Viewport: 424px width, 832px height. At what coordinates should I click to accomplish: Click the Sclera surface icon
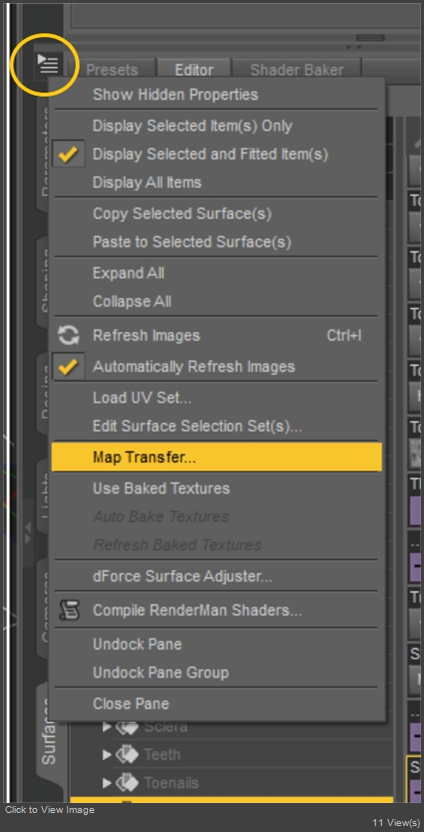pyautogui.click(x=126, y=726)
